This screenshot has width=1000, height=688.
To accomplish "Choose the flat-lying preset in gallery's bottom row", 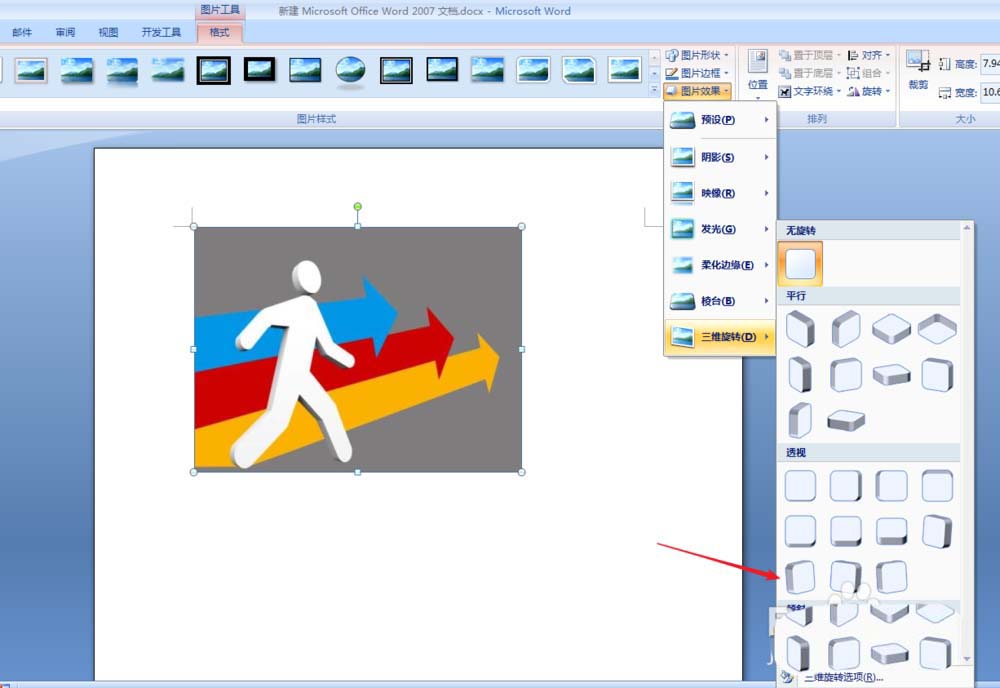I will click(x=890, y=654).
